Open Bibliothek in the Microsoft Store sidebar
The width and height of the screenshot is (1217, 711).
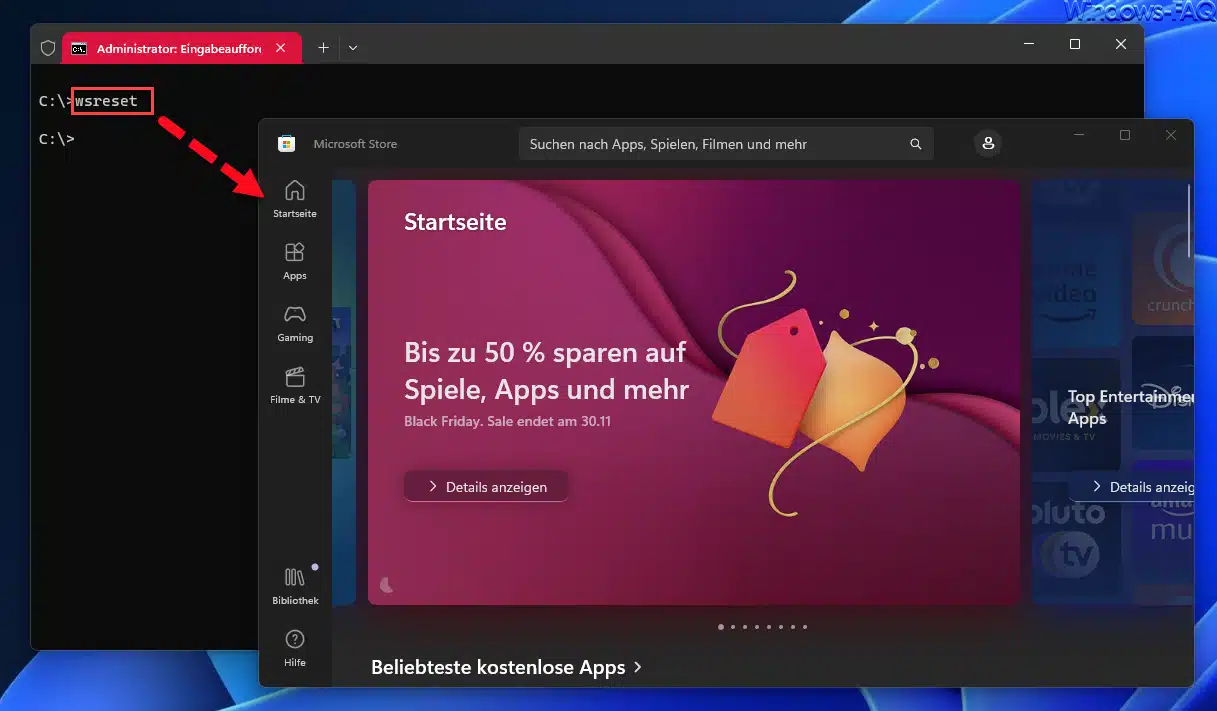[x=294, y=586]
